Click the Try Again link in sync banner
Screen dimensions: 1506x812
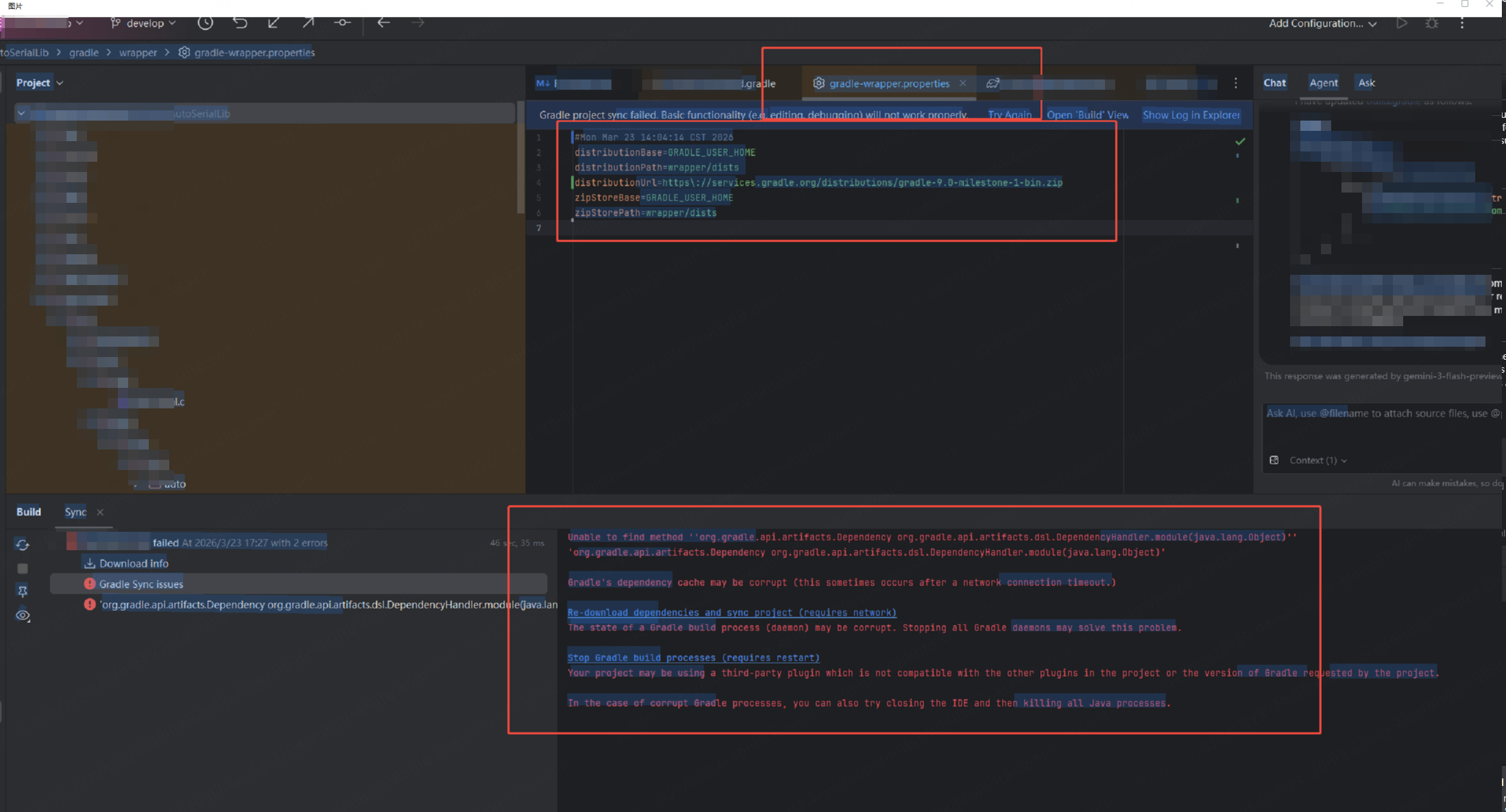1009,114
